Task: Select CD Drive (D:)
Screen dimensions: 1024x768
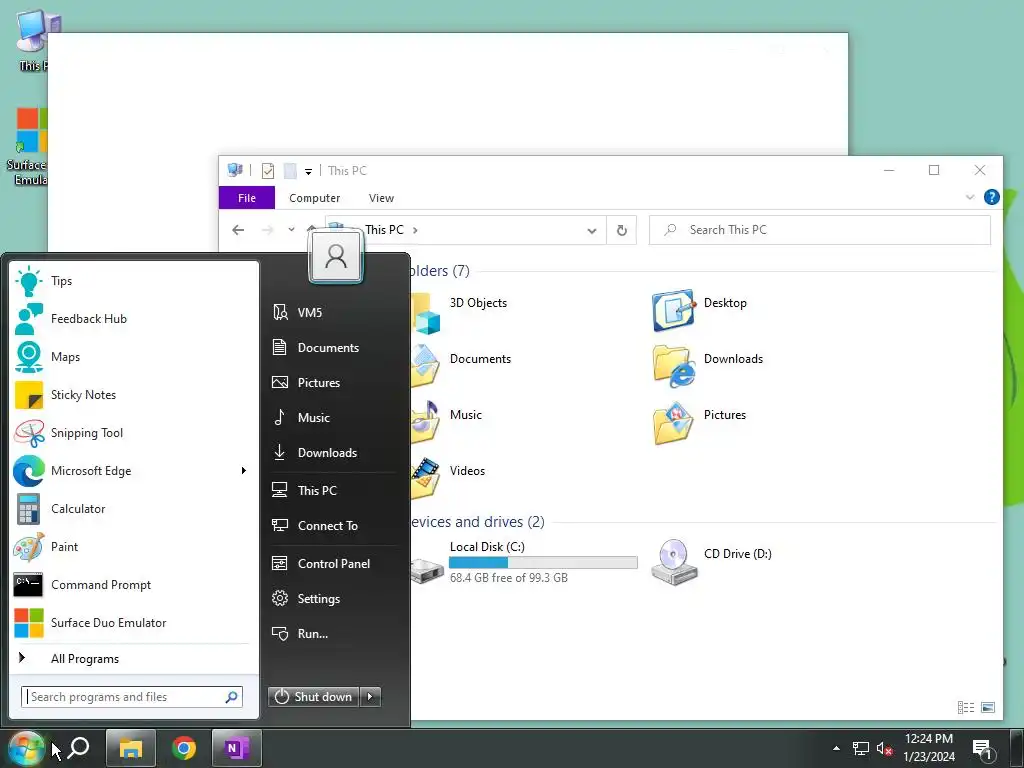Action: click(x=712, y=562)
